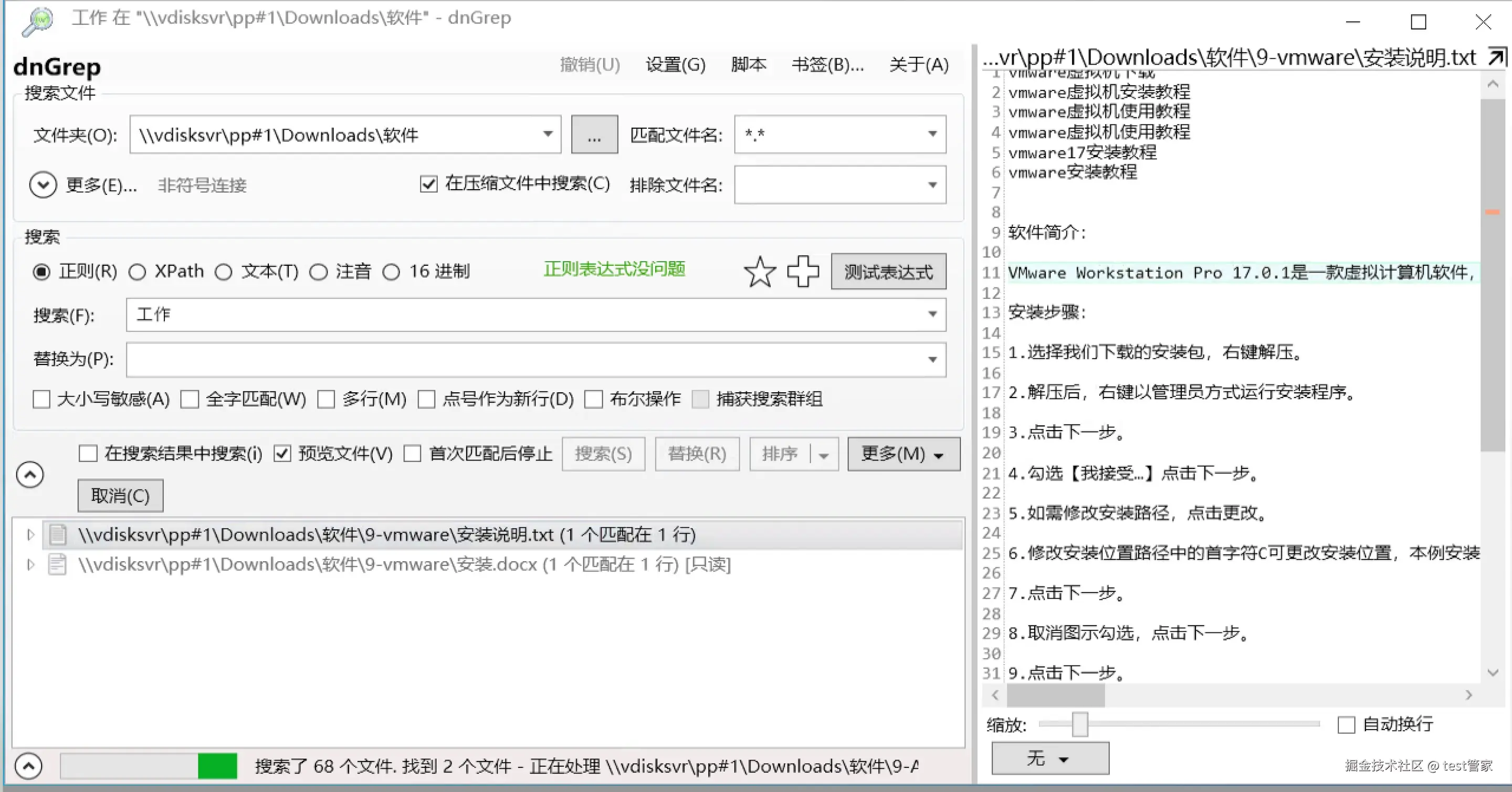
Task: Add current search to bookmarks via star icon
Action: click(760, 271)
